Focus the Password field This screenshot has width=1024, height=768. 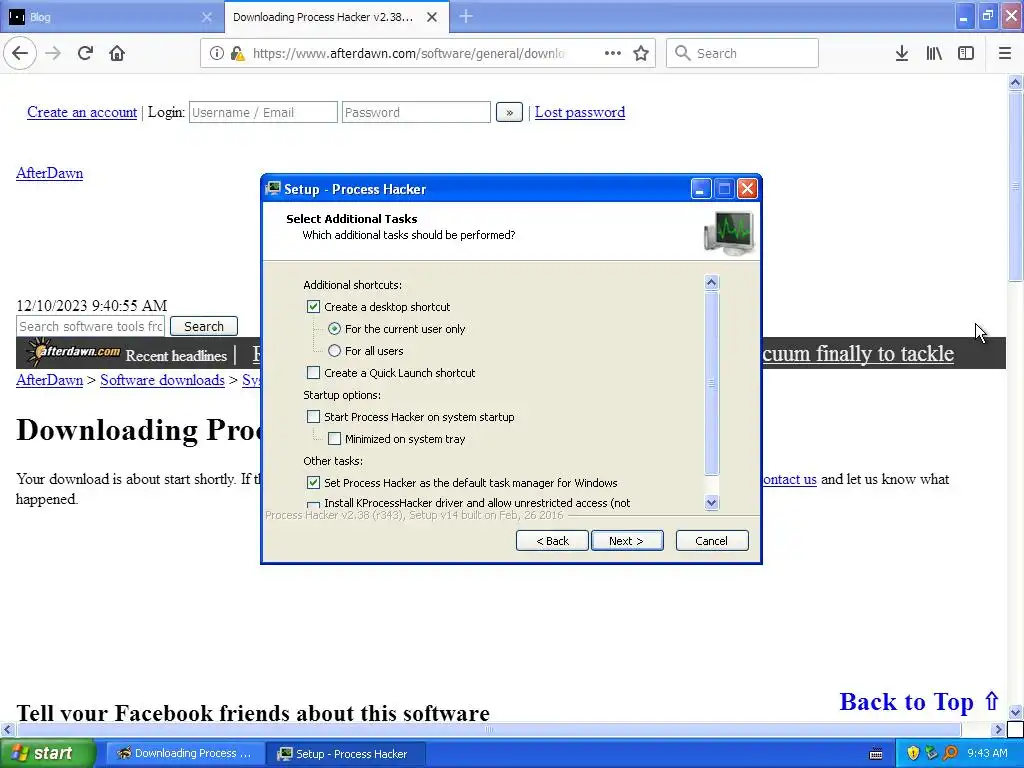coord(416,112)
